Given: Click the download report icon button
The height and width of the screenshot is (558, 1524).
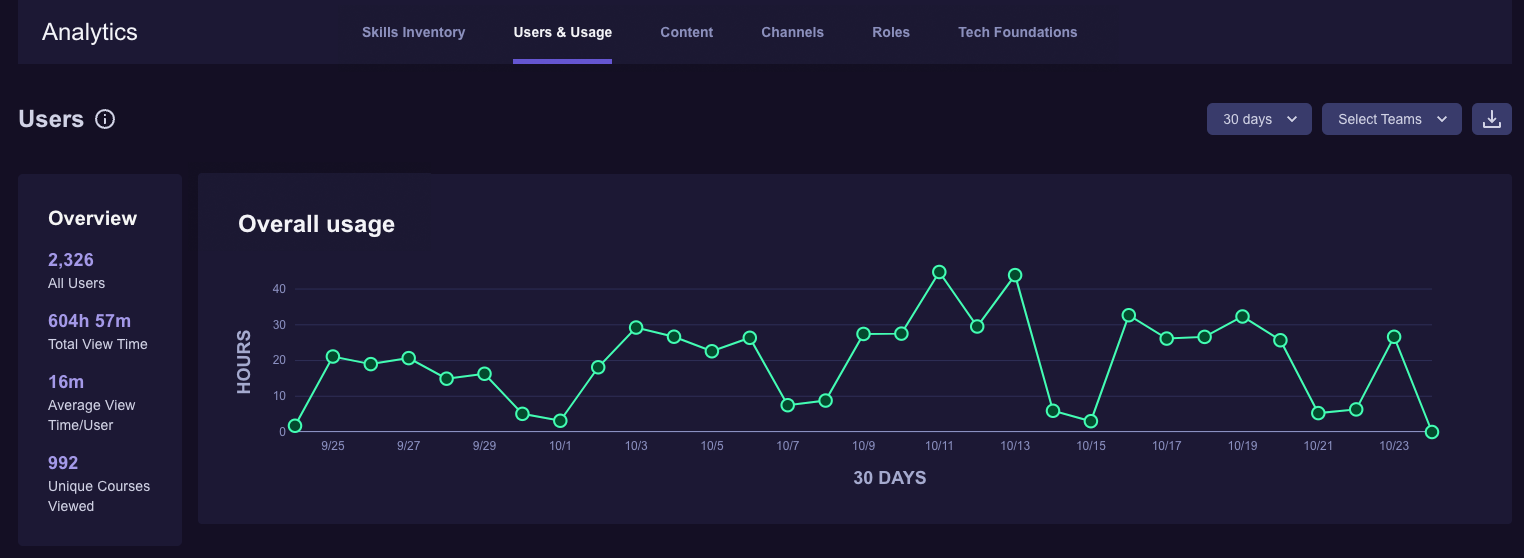Looking at the screenshot, I should (x=1491, y=119).
